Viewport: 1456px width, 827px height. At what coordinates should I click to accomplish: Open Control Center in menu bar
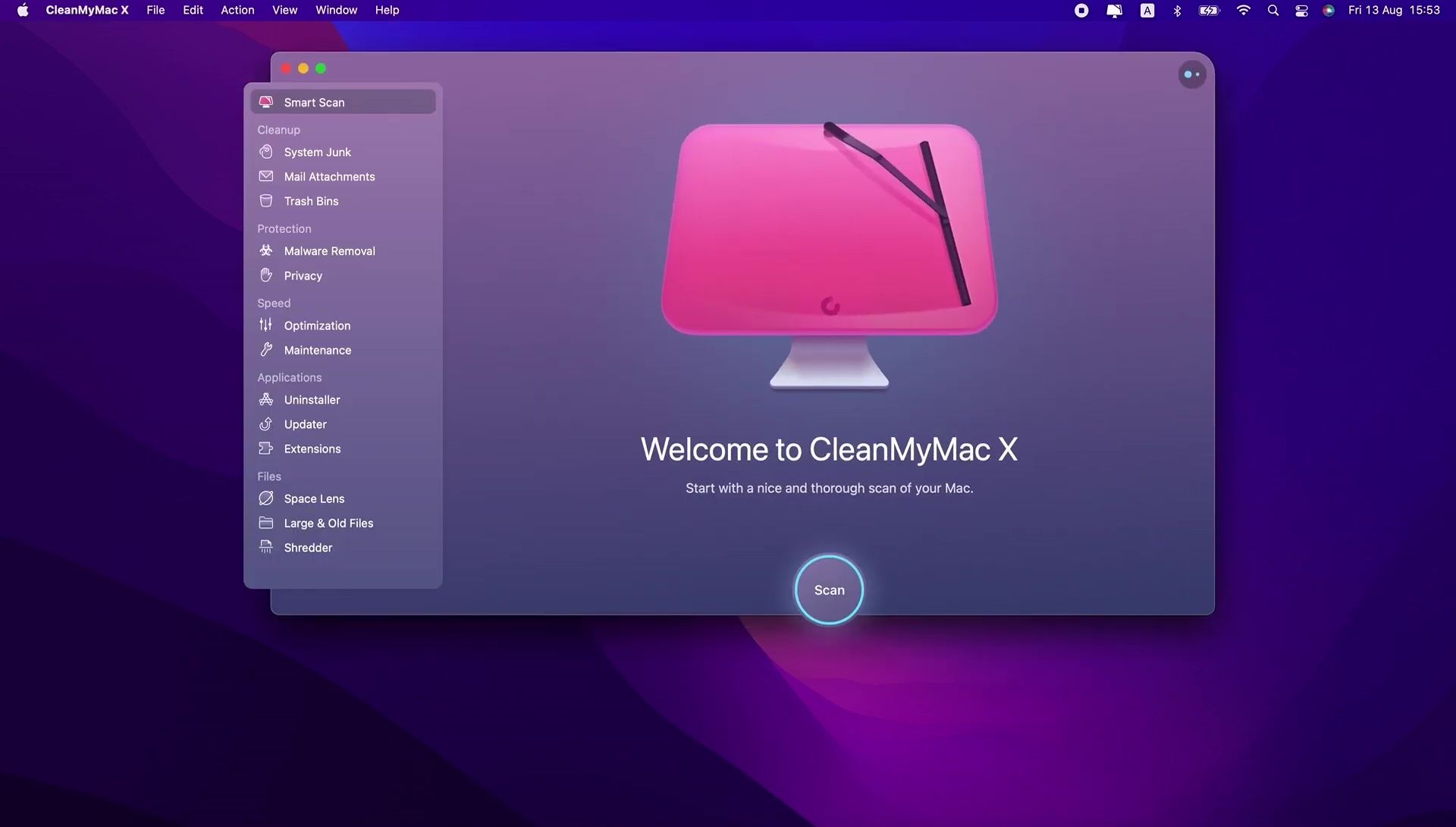tap(1301, 10)
